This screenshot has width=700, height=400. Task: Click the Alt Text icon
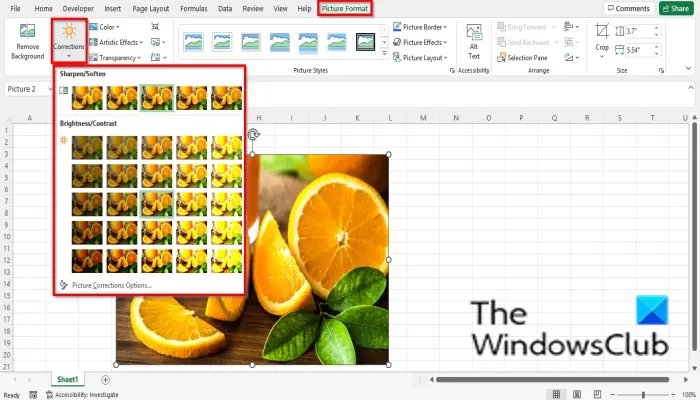coord(474,42)
